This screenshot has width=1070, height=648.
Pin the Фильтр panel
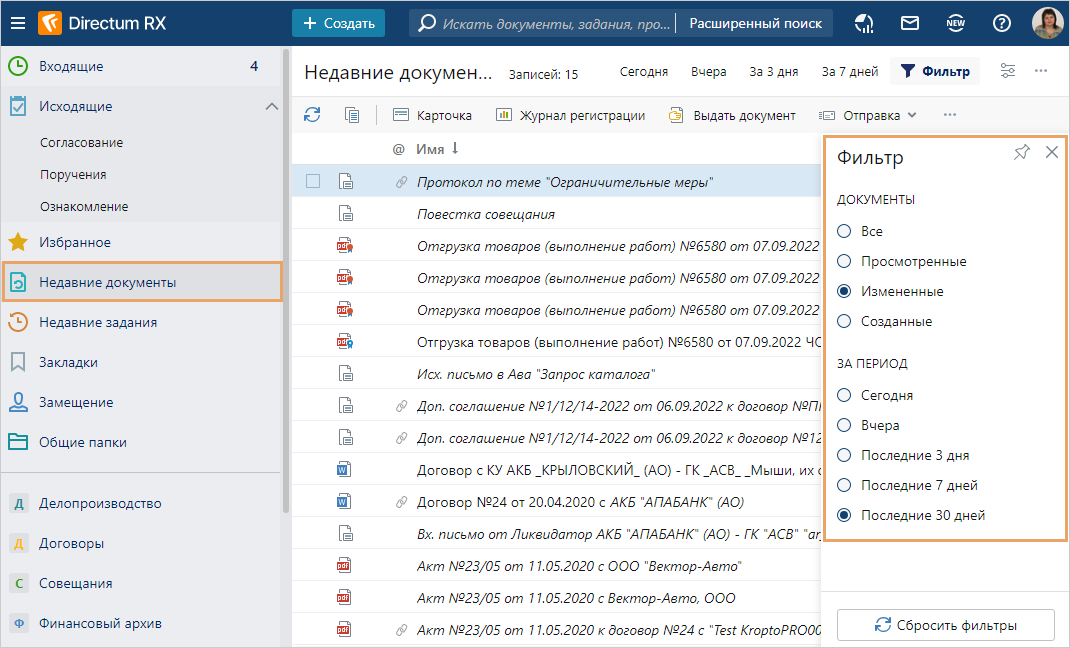[1021, 152]
